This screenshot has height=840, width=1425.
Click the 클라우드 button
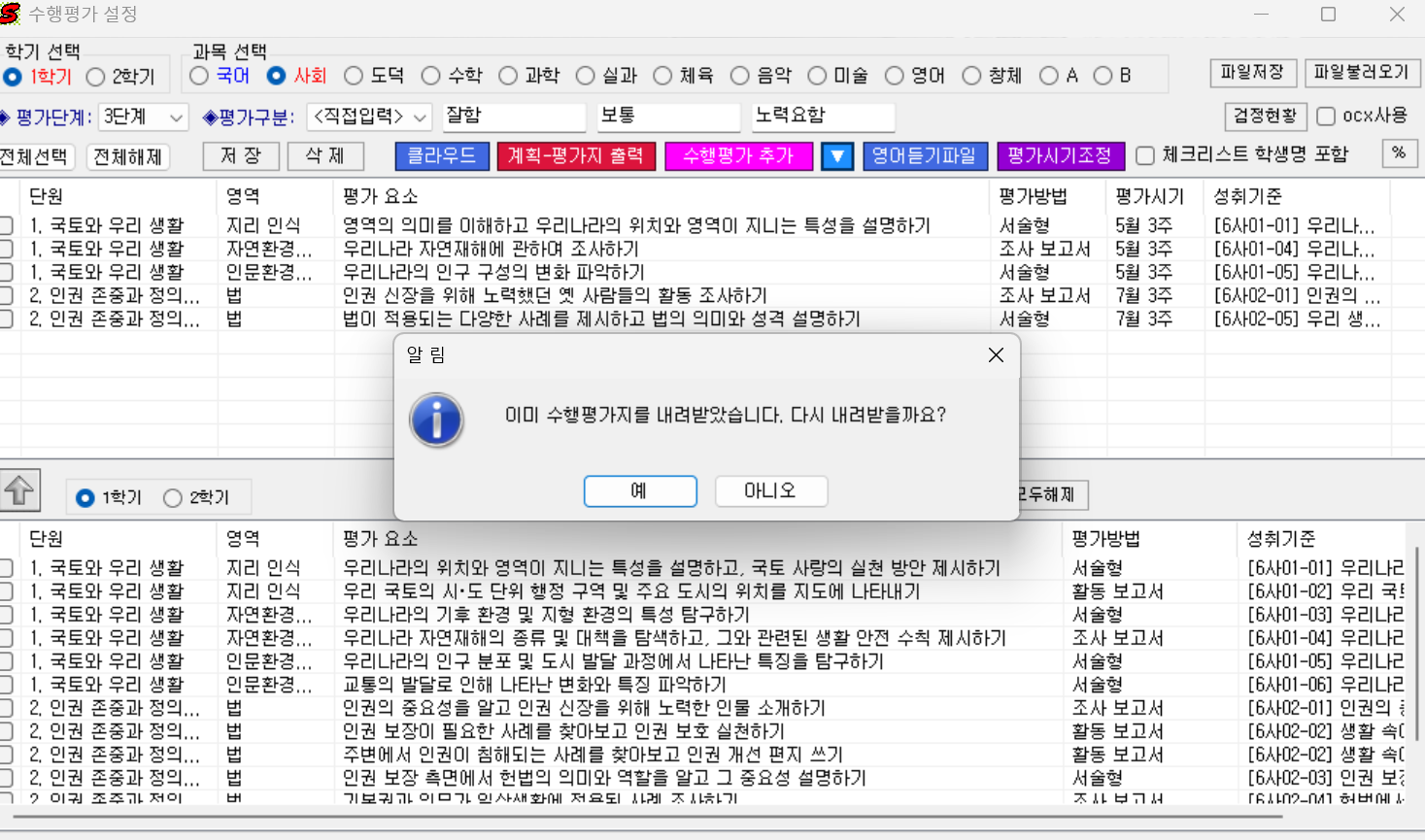441,155
